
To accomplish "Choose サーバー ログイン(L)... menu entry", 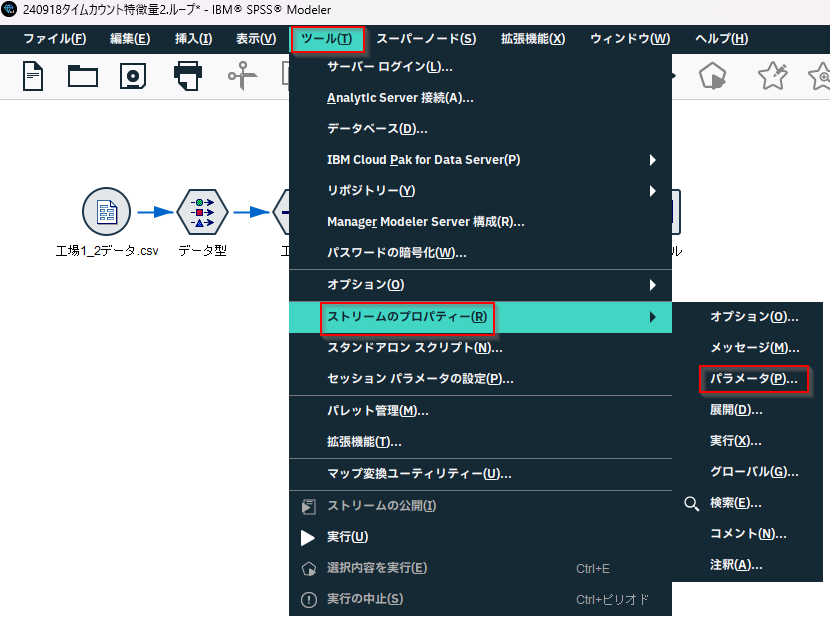I will pyautogui.click(x=480, y=67).
